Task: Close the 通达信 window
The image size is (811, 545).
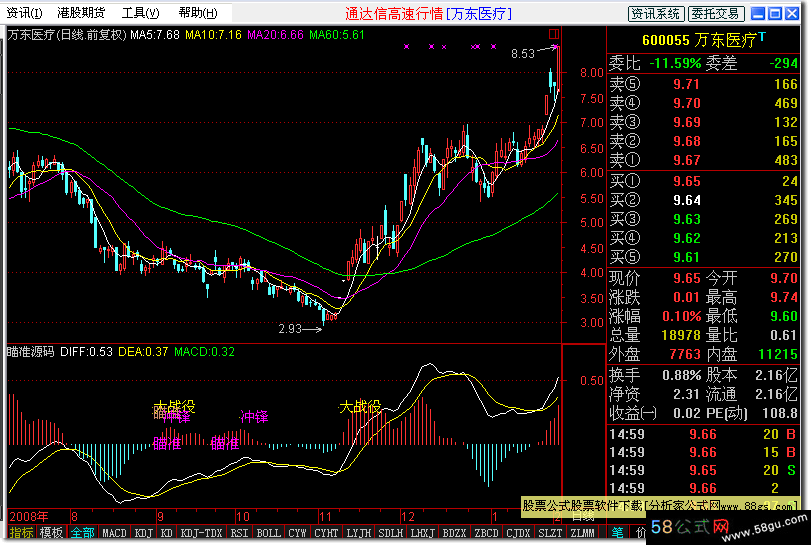Action: 792,13
